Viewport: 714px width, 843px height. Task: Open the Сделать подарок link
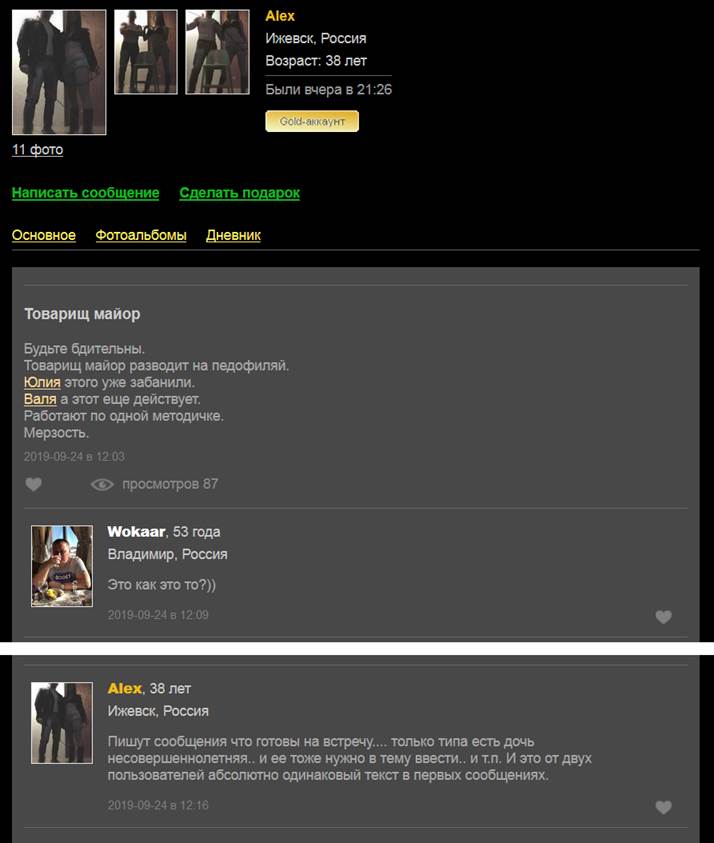point(240,192)
